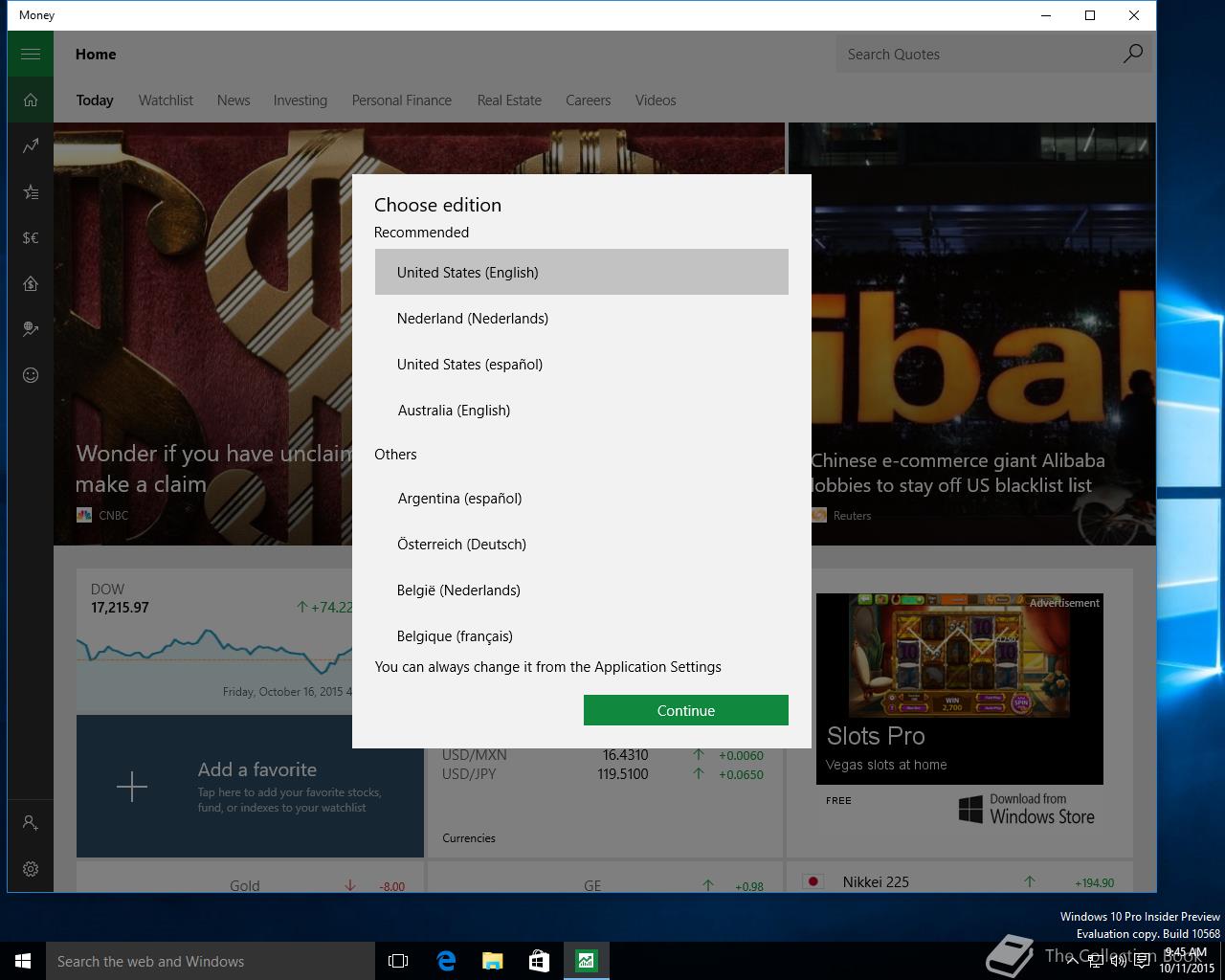1225x980 pixels.
Task: Open the Alibaba Reuters article
Action: point(984,334)
